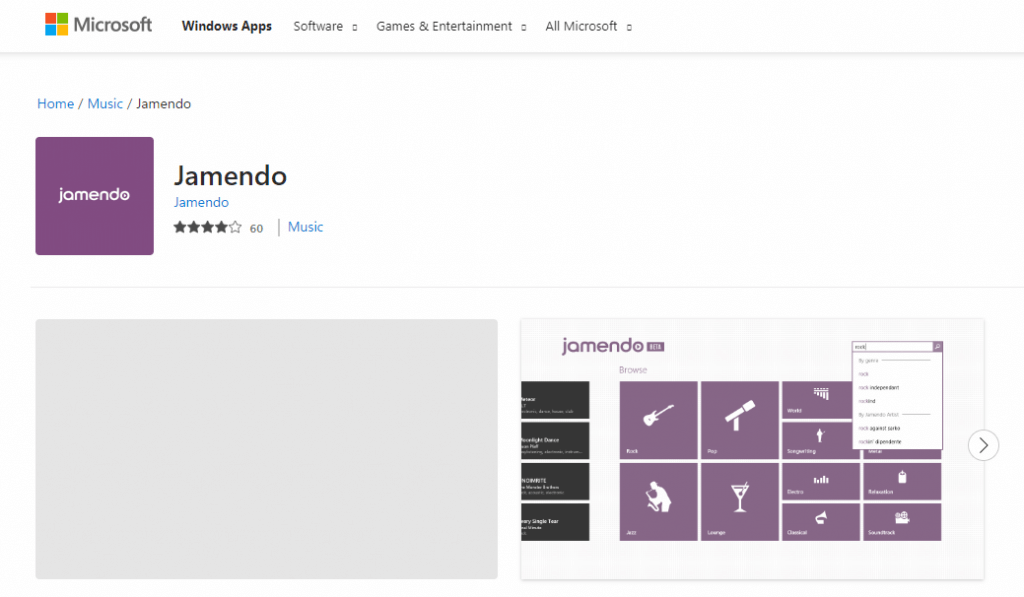Go to Home in the breadcrumb
The width and height of the screenshot is (1024, 597).
click(56, 104)
